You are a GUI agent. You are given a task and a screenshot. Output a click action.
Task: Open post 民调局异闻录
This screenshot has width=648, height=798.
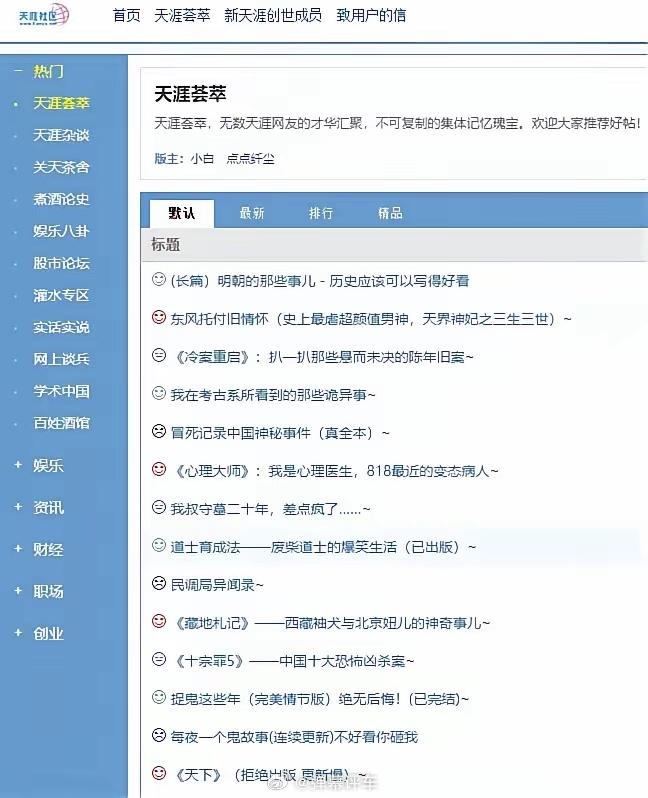[217, 585]
